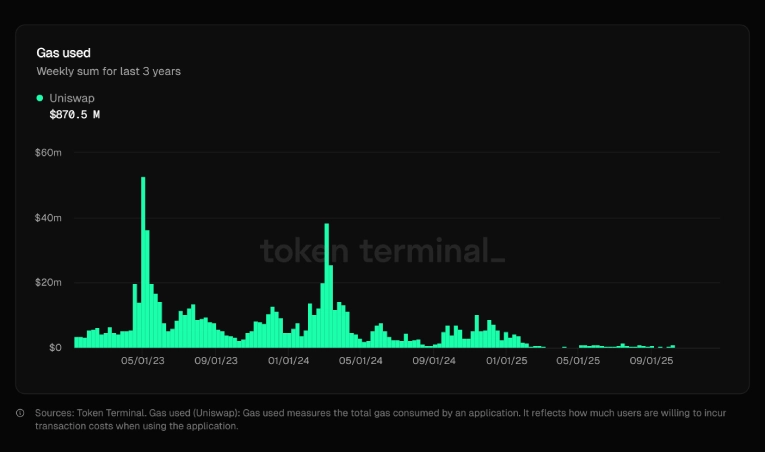Click the tallest bar, peaking above $50m
The height and width of the screenshot is (452, 765).
click(143, 262)
